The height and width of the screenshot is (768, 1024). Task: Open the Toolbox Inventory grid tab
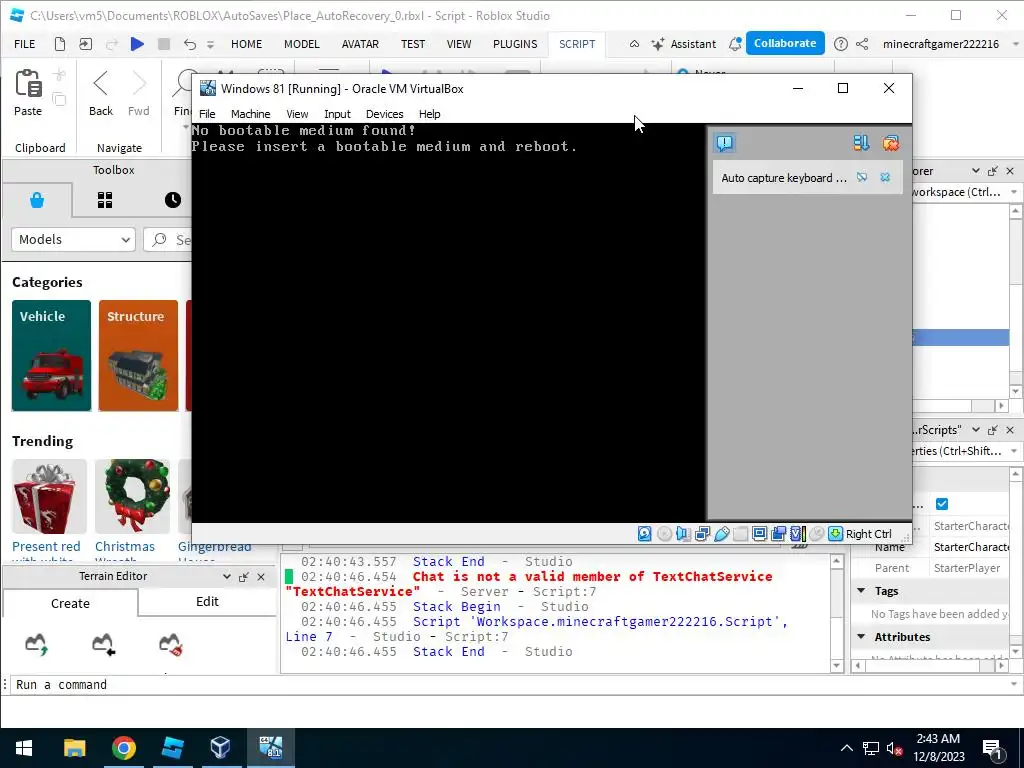tap(105, 200)
